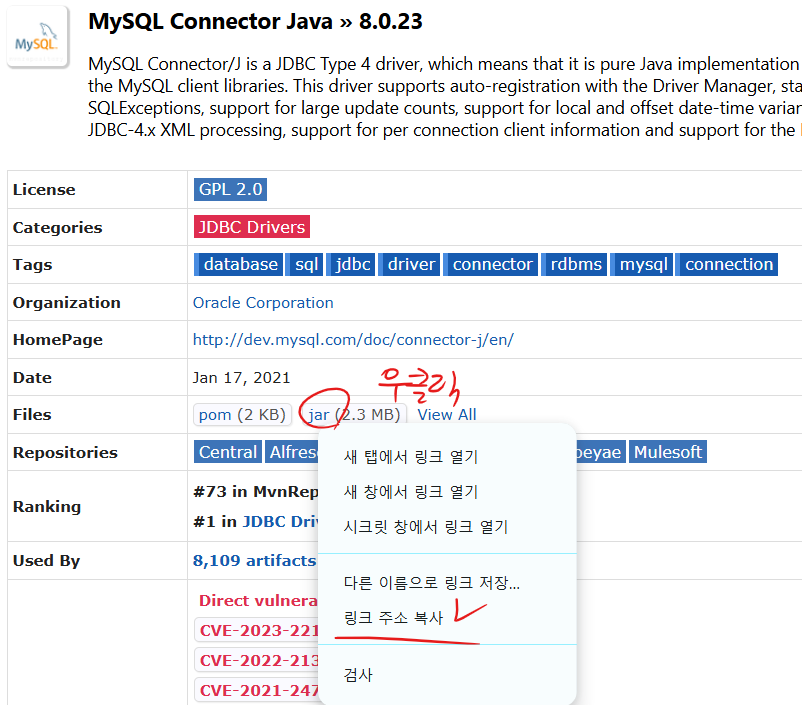
Task: Click the '#73 in MvnRep' ranking text
Action: click(255, 492)
